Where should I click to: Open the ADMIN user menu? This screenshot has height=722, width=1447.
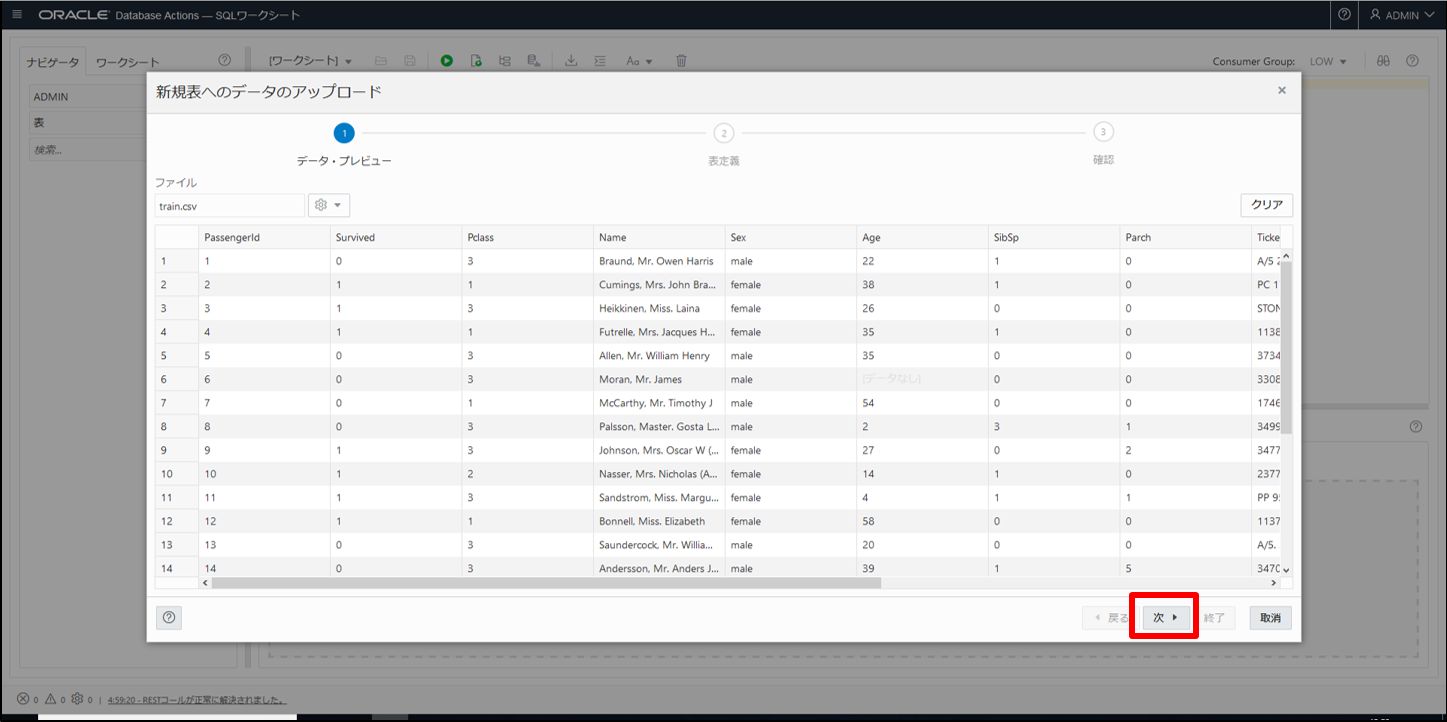(1401, 15)
